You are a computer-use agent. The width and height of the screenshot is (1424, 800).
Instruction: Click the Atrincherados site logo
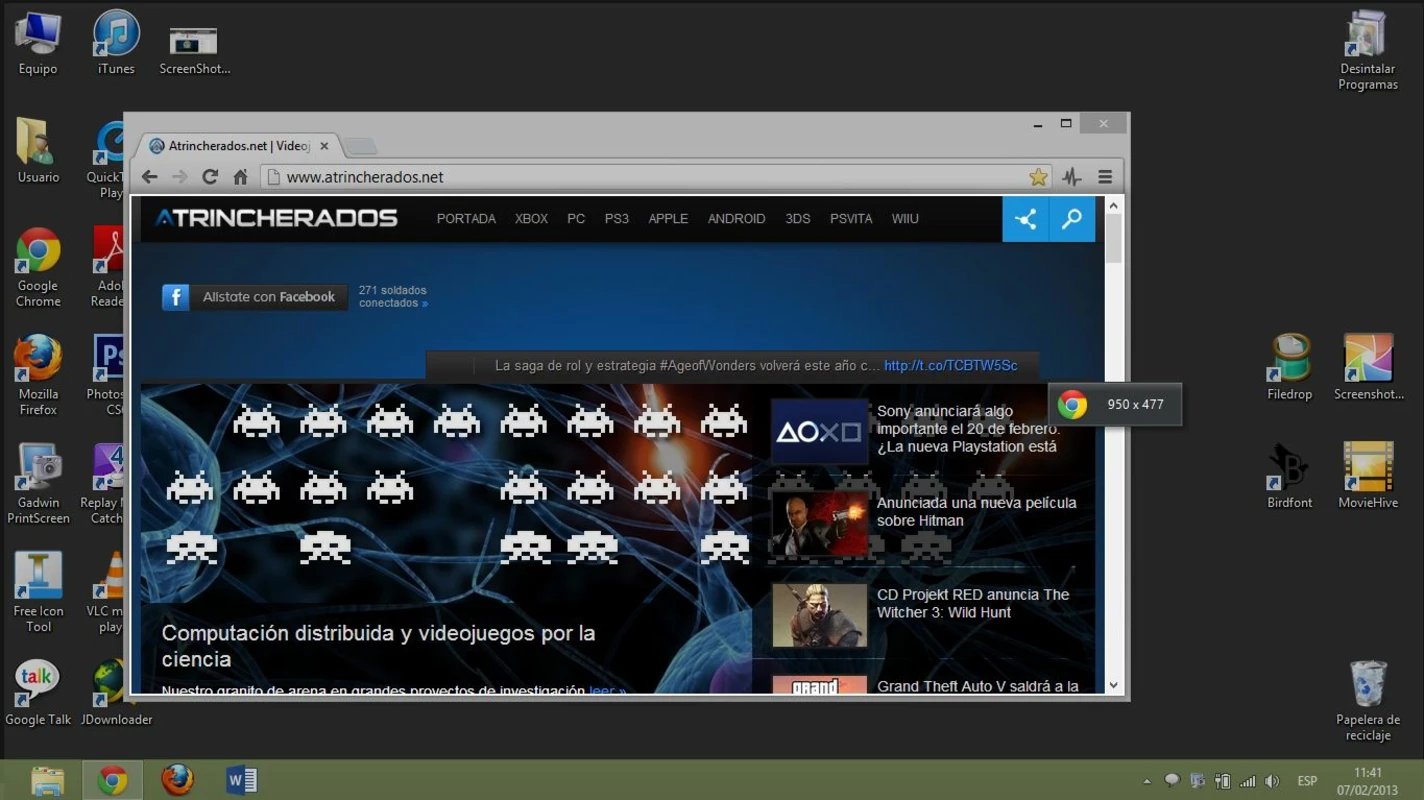(x=276, y=218)
